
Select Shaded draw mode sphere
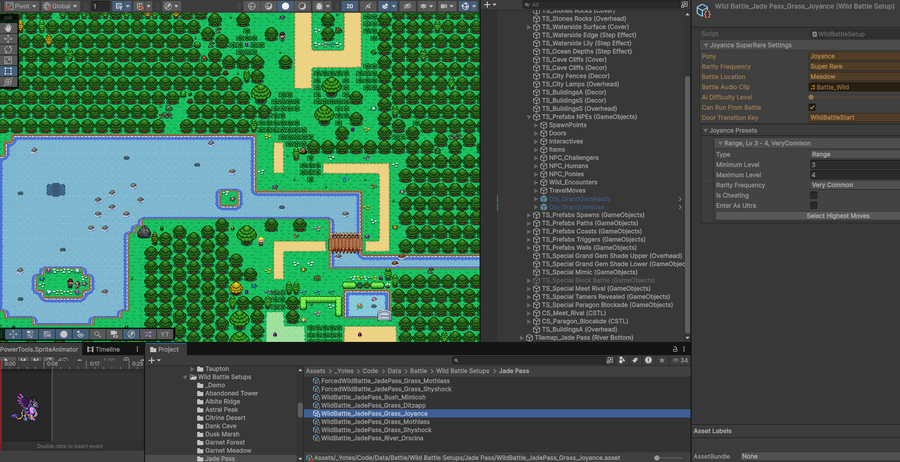[285, 6]
